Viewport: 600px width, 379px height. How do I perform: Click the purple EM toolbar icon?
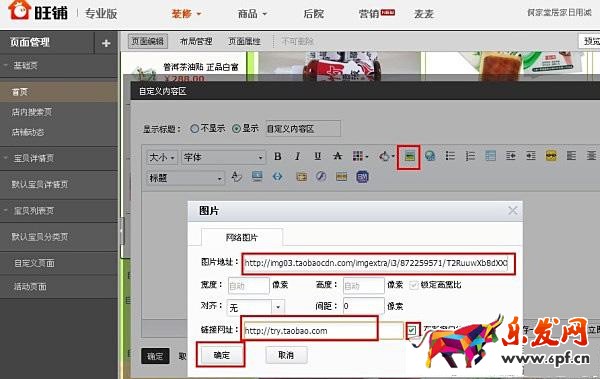[x=362, y=177]
